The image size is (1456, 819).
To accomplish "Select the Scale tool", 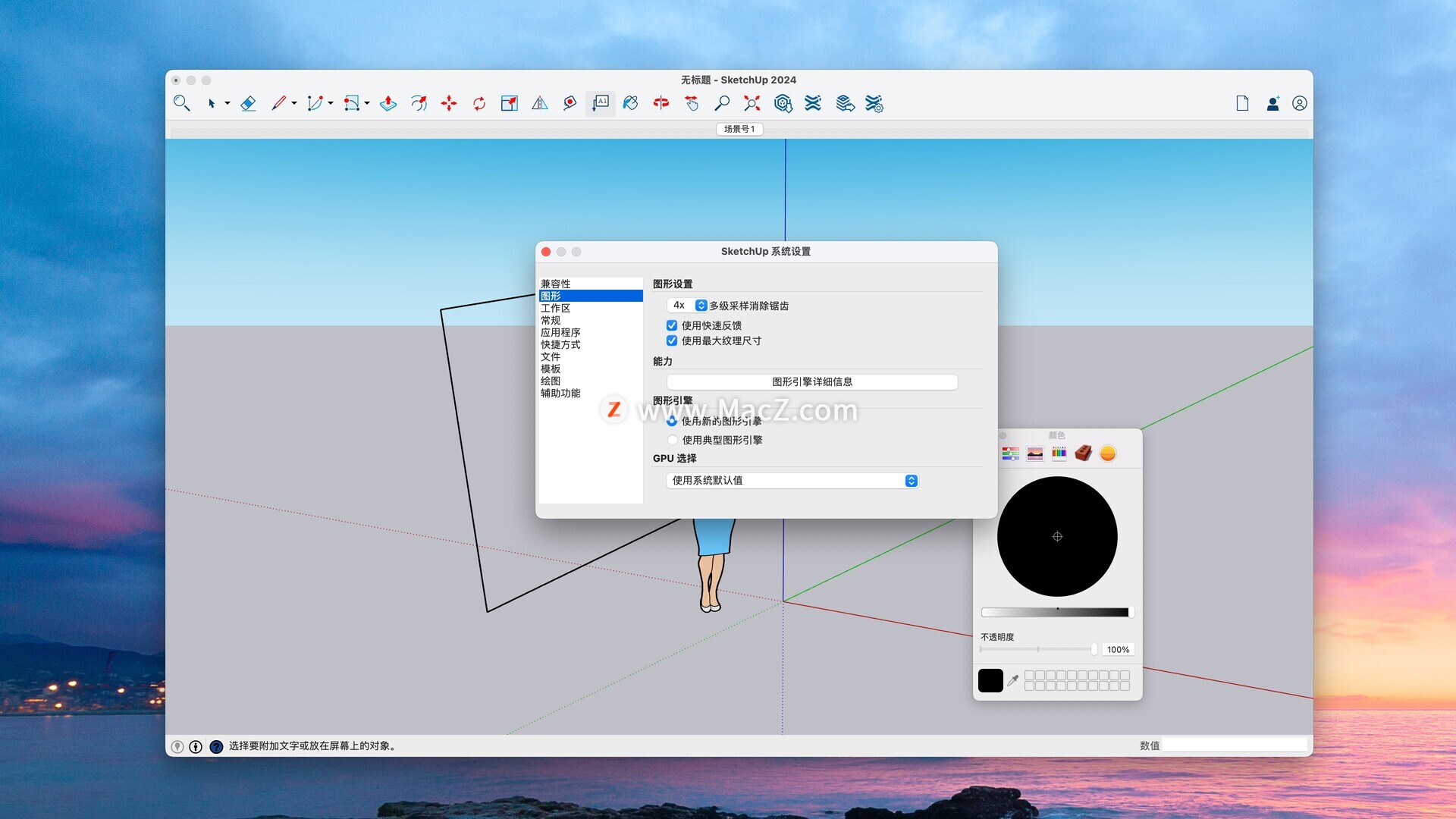I will pyautogui.click(x=510, y=103).
